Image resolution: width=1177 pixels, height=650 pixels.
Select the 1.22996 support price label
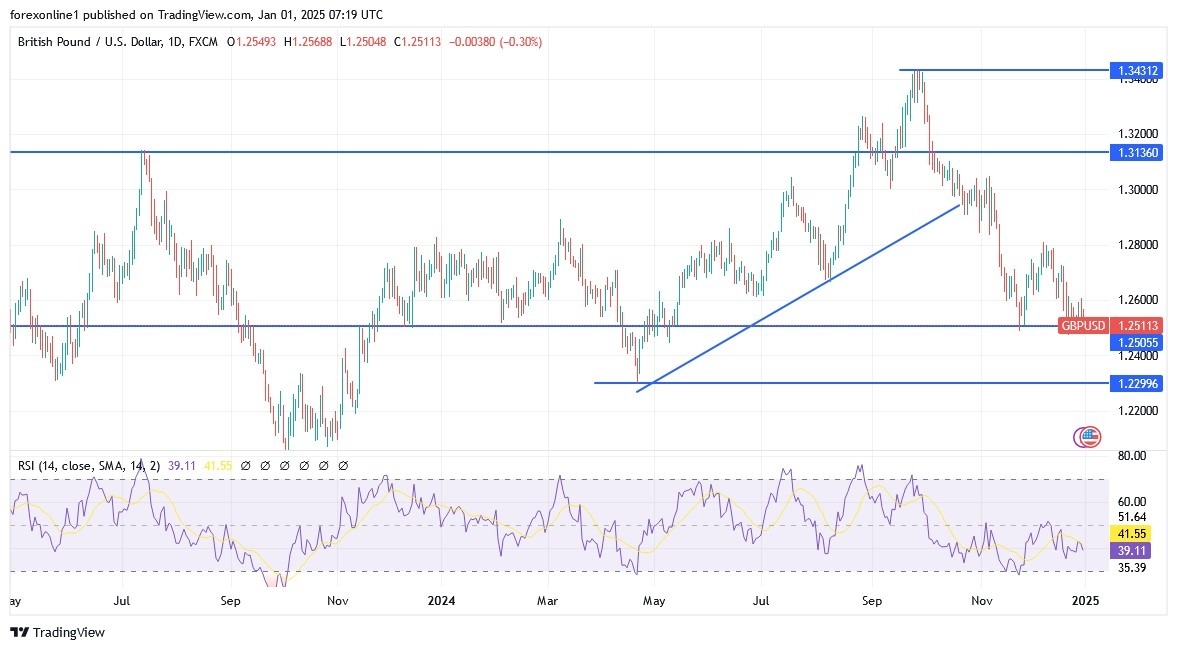1138,383
